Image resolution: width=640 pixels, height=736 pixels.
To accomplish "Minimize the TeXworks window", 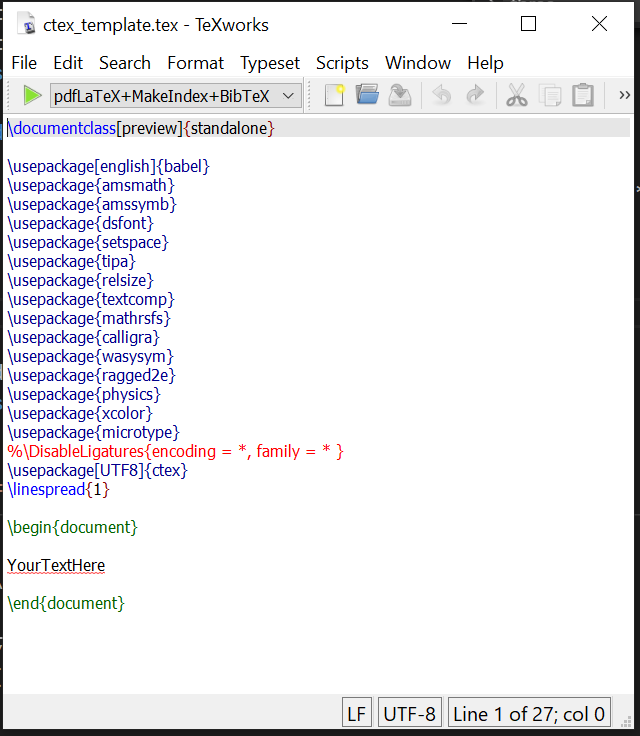I will 459,23.
